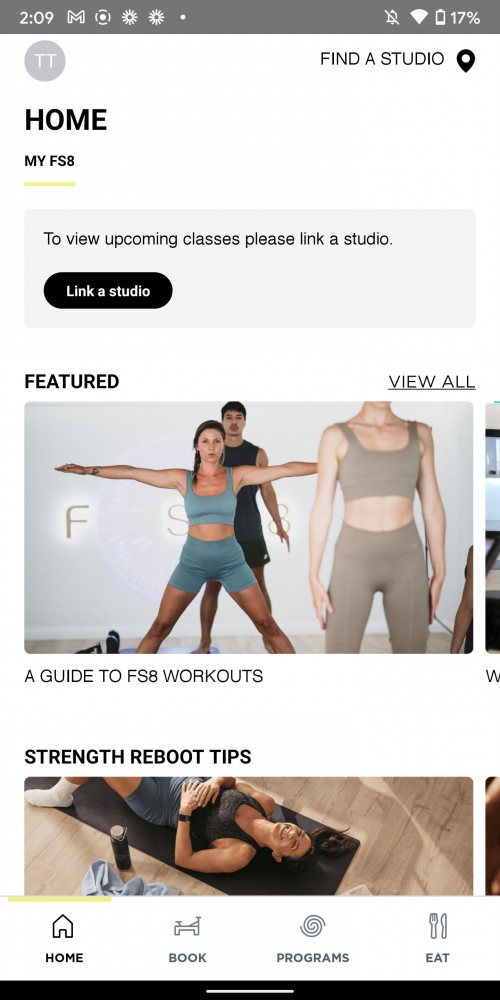Screen dimensions: 500x1000
Task: Tap the TT profile avatar
Action: click(x=45, y=61)
